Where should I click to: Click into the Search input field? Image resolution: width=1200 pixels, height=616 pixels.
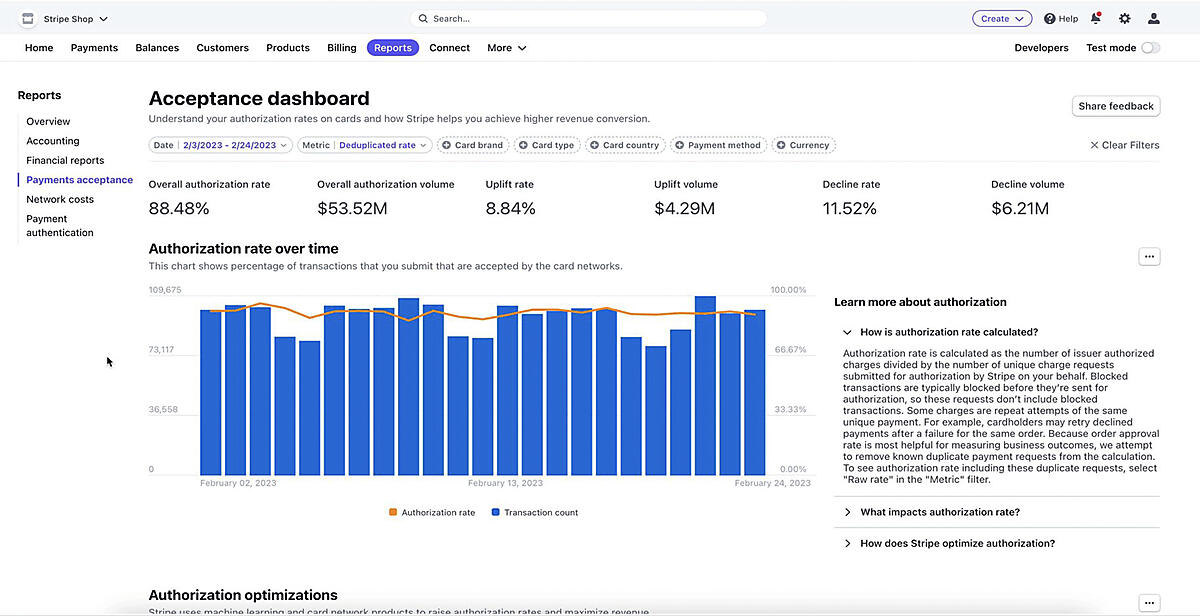(x=590, y=19)
